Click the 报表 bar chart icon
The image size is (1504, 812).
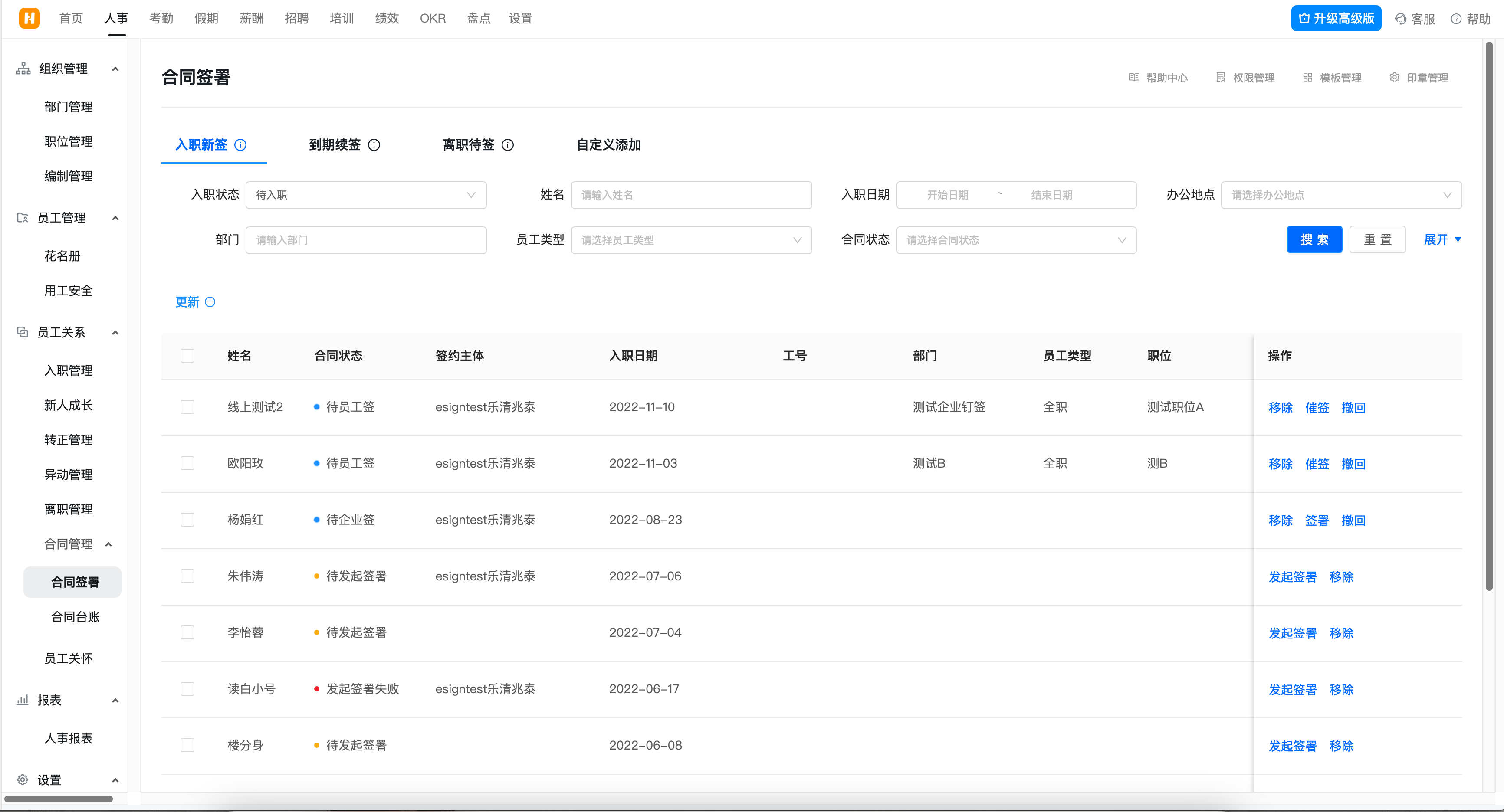point(23,700)
